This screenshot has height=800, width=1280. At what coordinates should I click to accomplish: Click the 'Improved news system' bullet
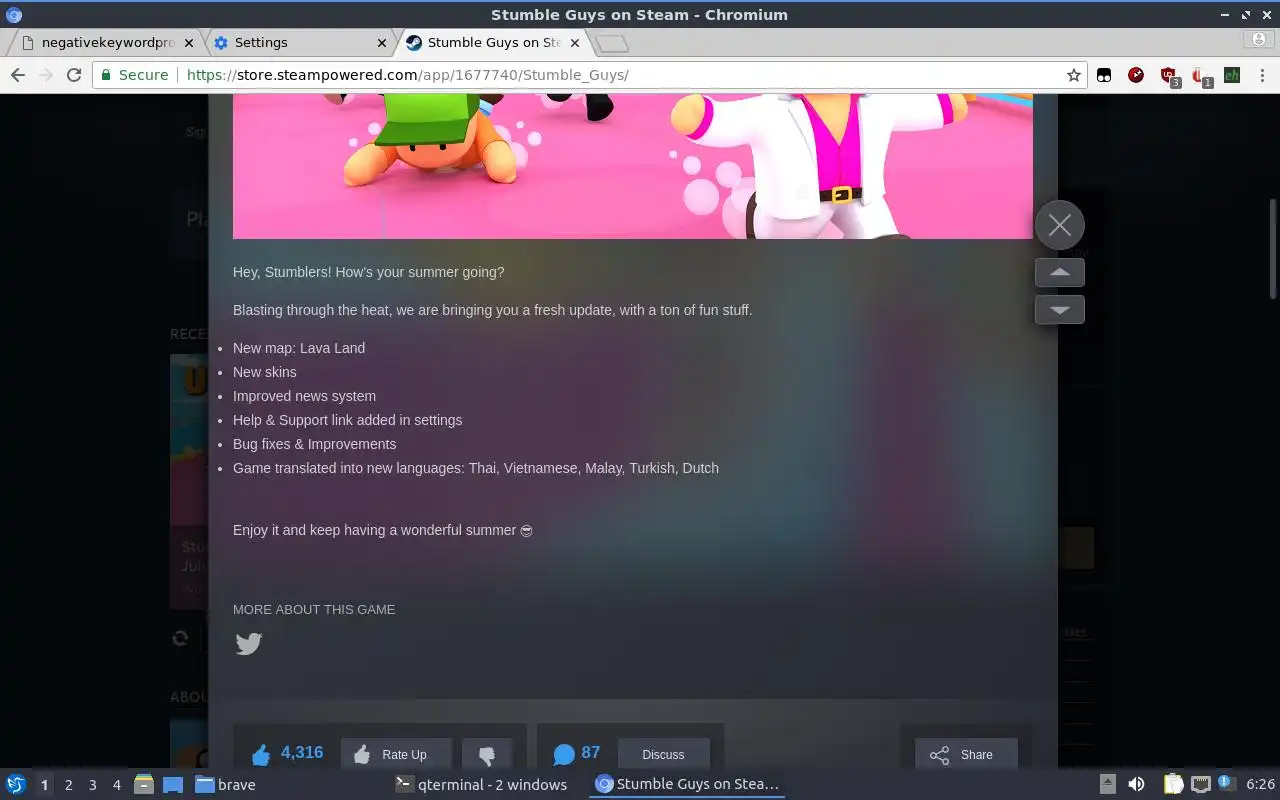click(304, 396)
